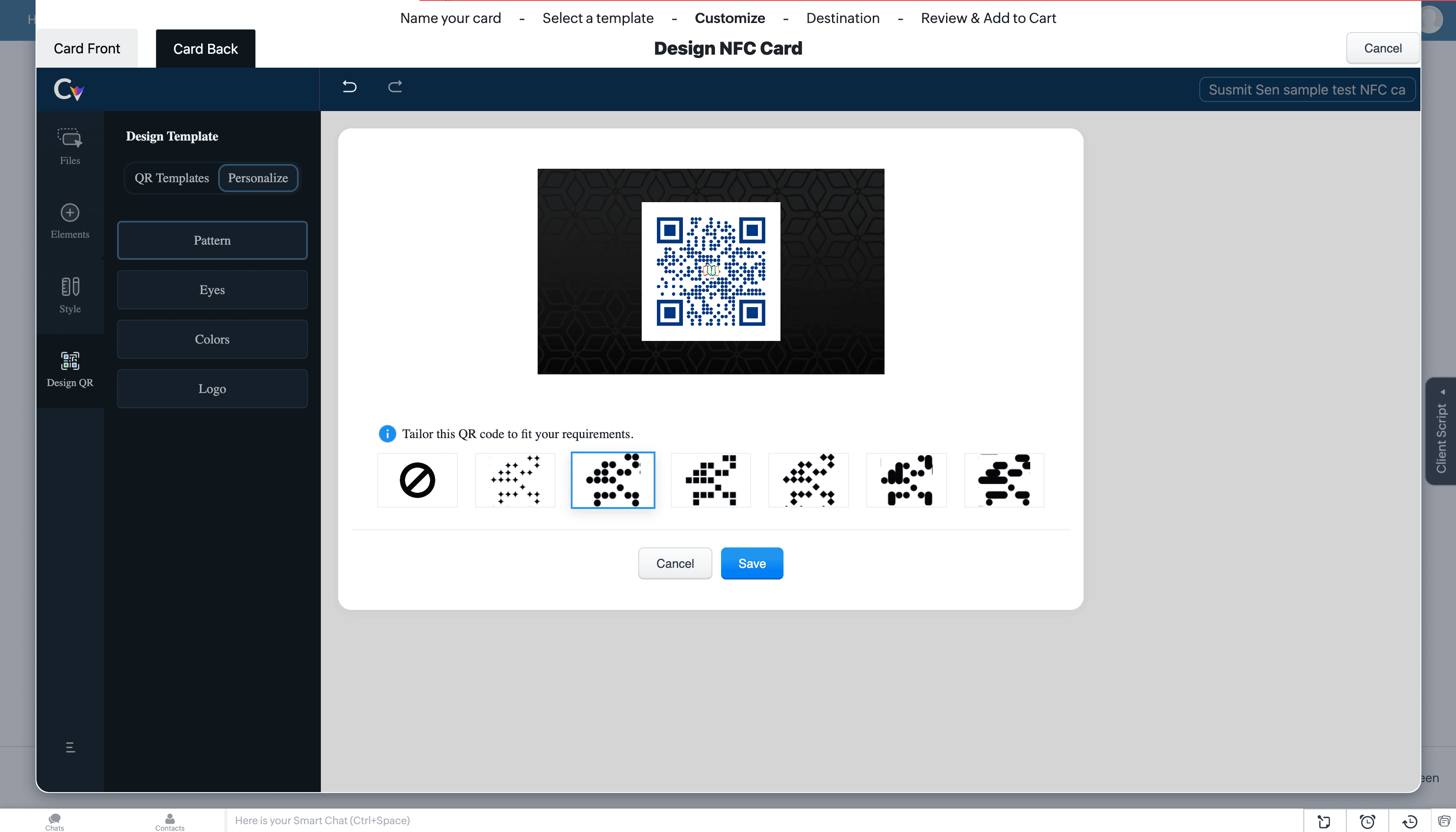Viewport: 1456px width, 832px height.
Task: Click the Cancel button beside Save
Action: point(674,563)
